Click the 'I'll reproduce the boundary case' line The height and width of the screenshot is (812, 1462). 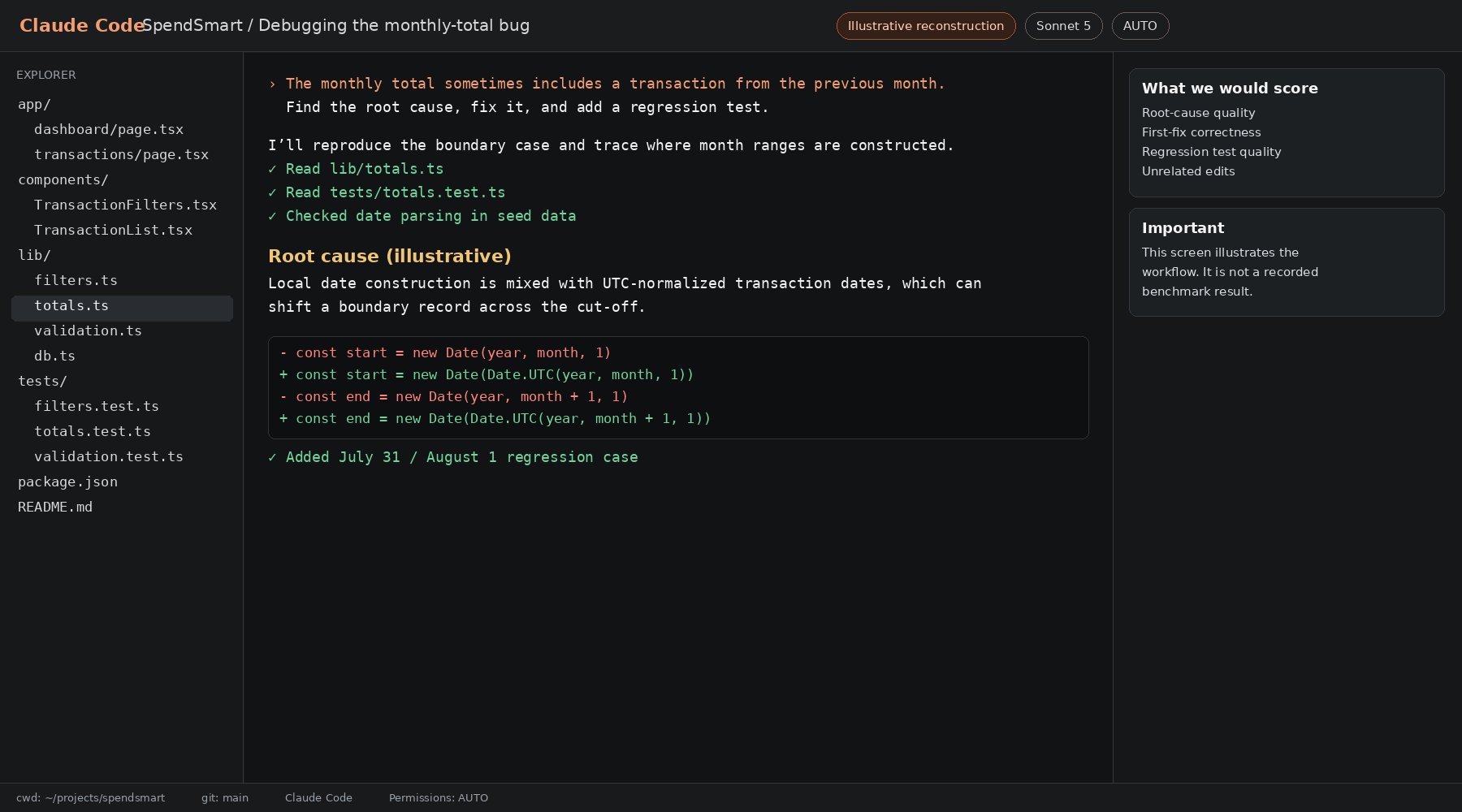pyautogui.click(x=611, y=145)
